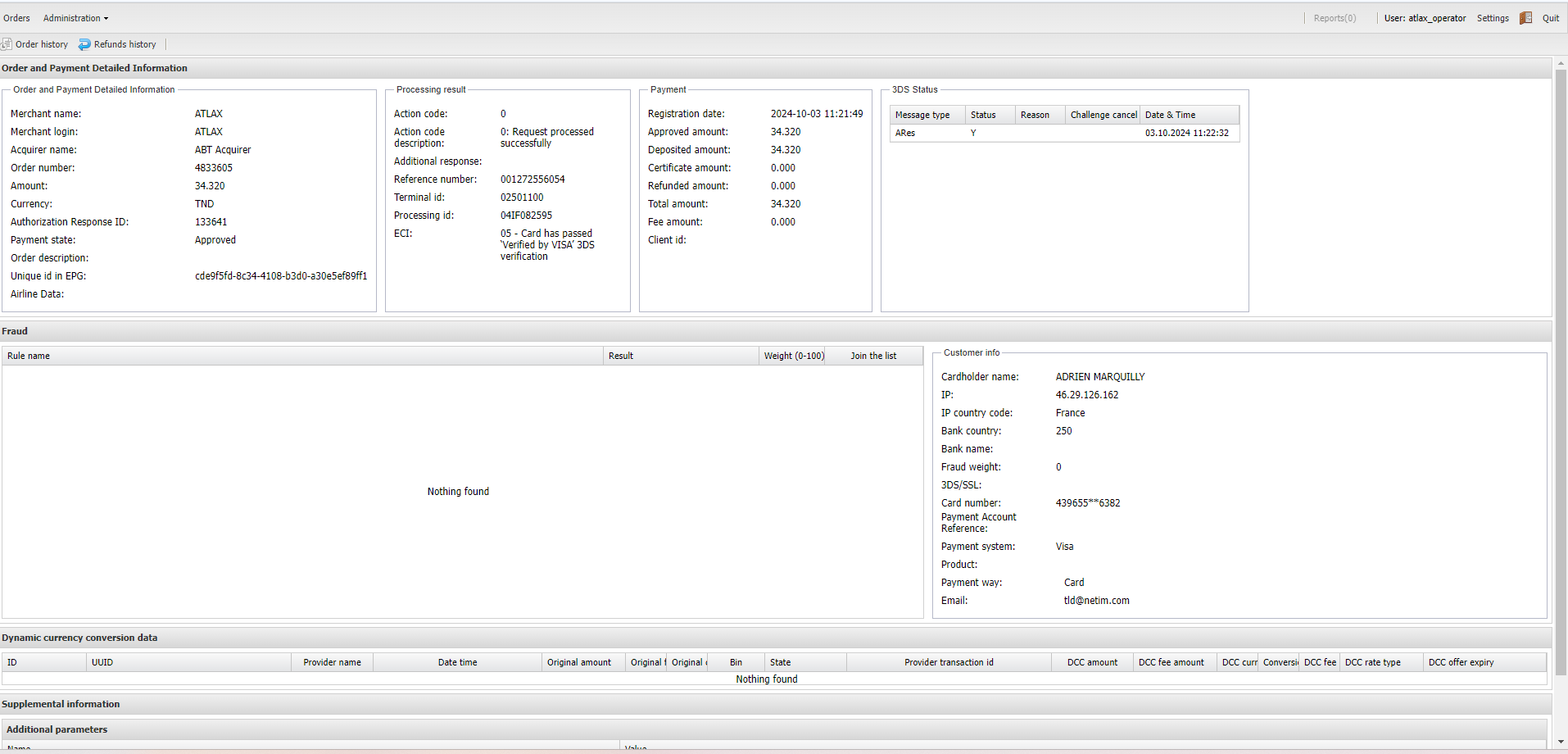
Task: Click the vertical scrollbar down arrow
Action: click(x=1561, y=742)
